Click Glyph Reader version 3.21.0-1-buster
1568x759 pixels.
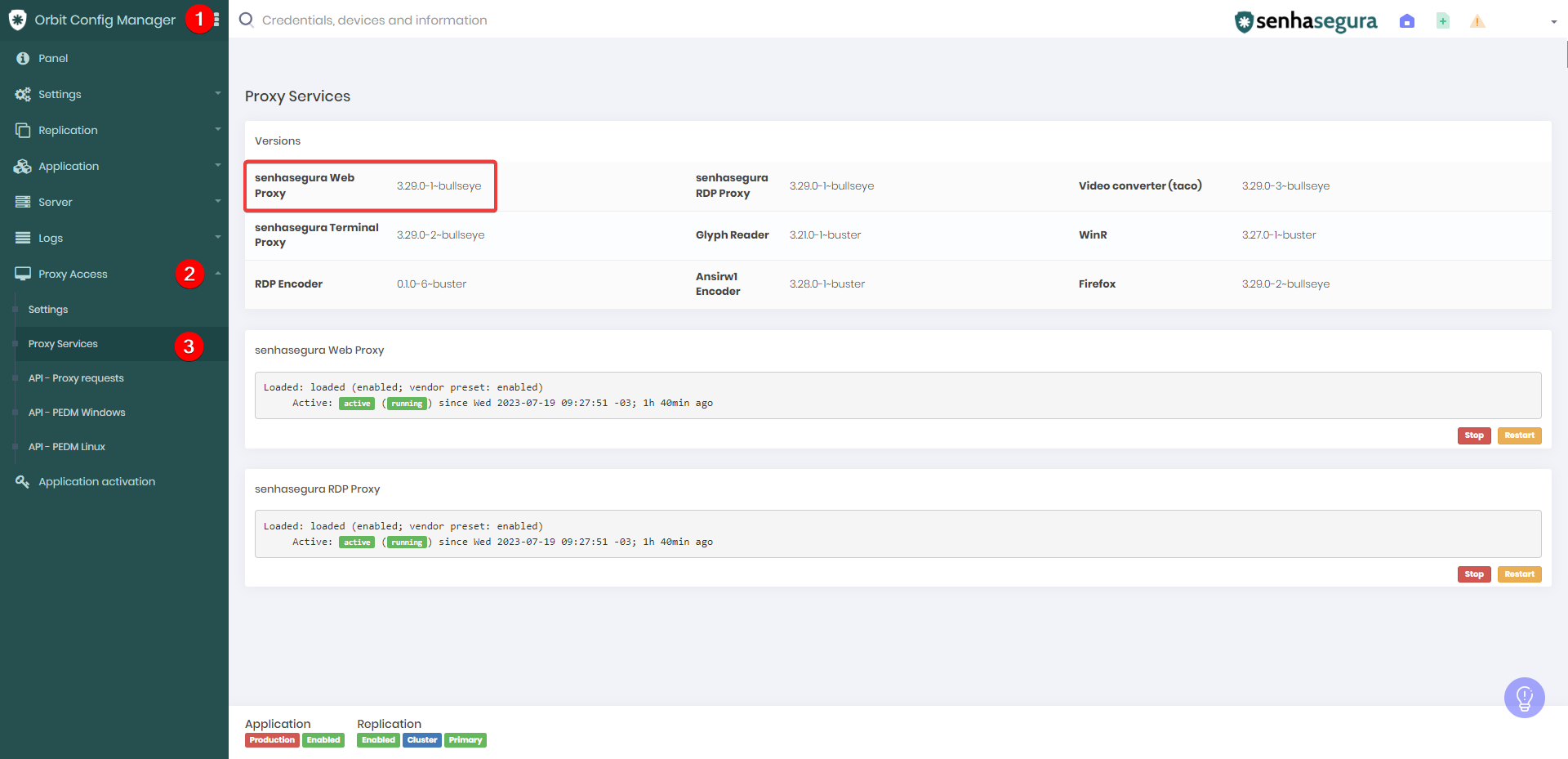[x=825, y=235]
